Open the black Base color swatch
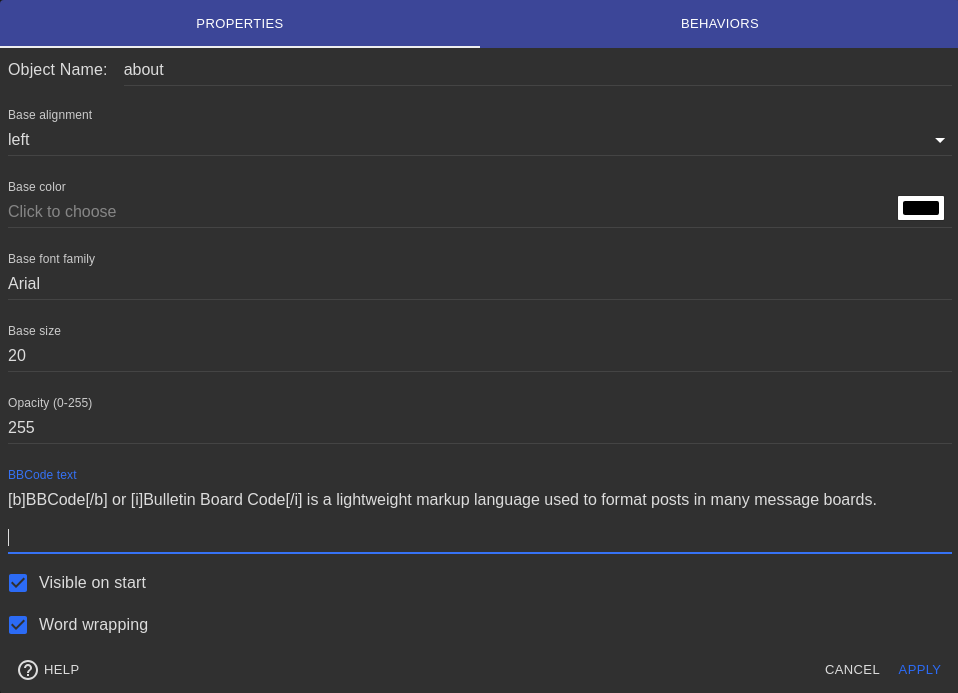Image resolution: width=958 pixels, height=693 pixels. (x=920, y=208)
